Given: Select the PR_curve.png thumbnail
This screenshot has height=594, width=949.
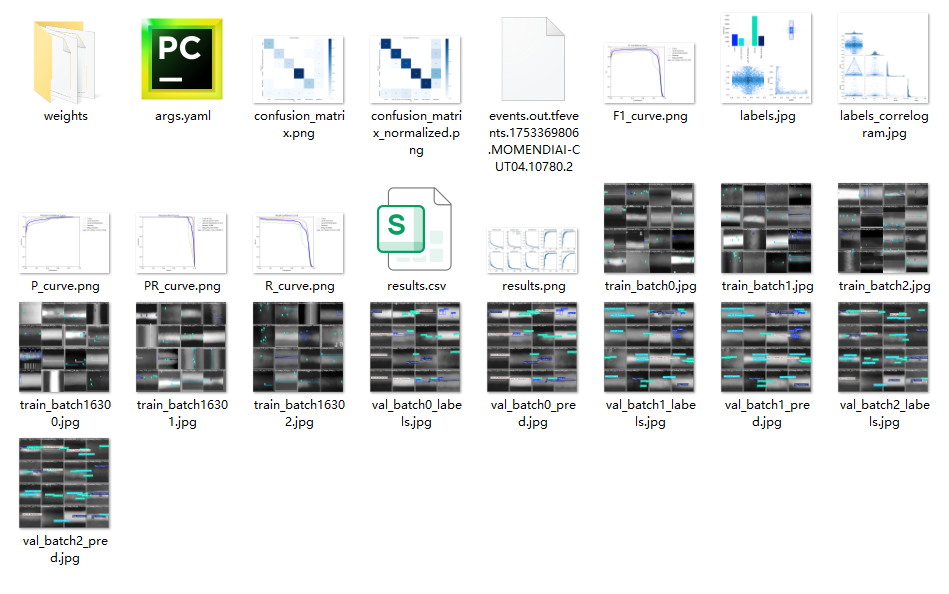Looking at the screenshot, I should [x=182, y=243].
